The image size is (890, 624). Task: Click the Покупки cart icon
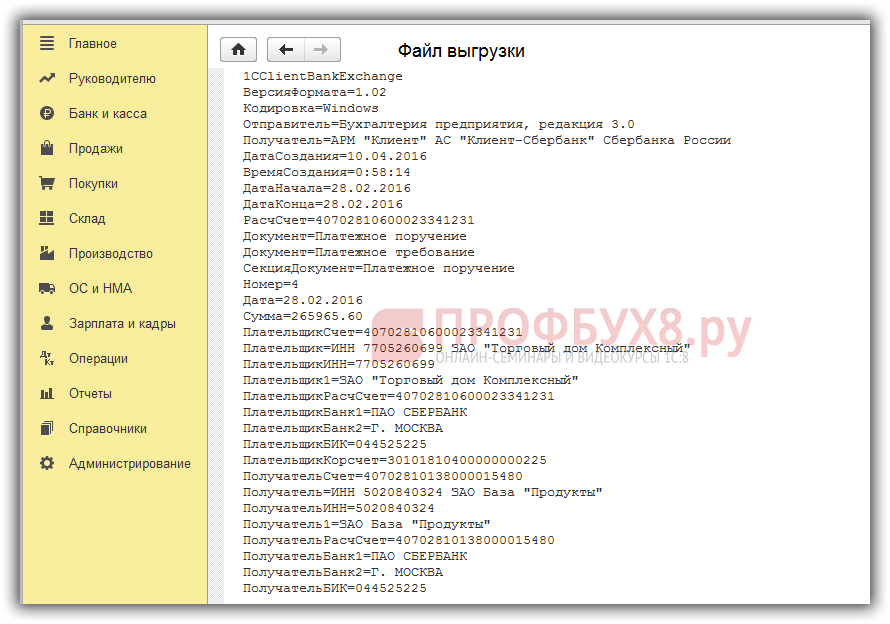coord(47,183)
